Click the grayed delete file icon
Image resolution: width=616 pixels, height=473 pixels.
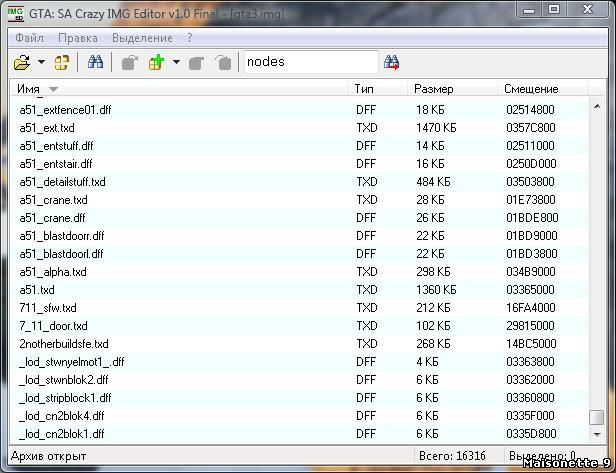click(x=224, y=62)
